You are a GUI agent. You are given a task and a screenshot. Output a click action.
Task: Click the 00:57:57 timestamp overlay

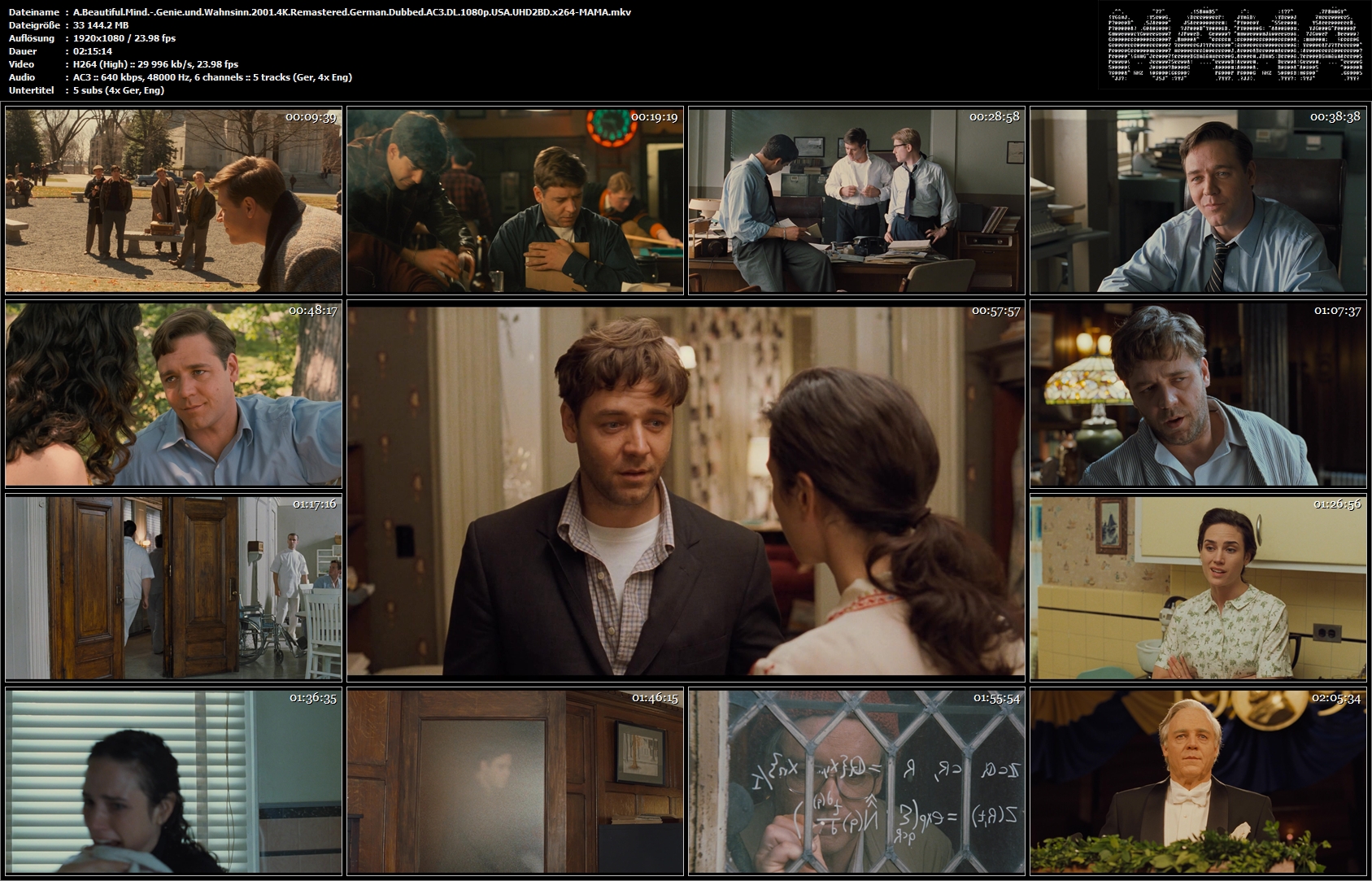[x=995, y=311]
